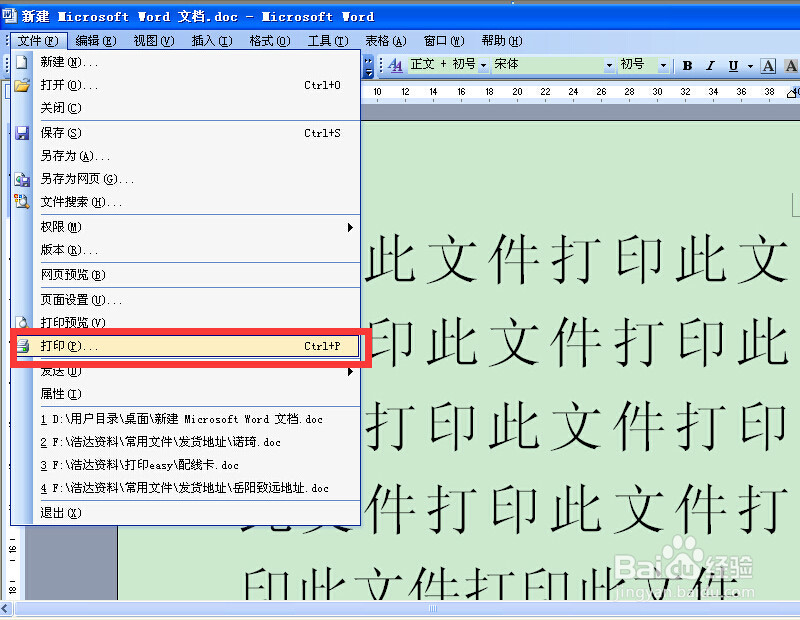Select 退出(X) menu entry
Screen dimensions: 800x620
point(186,513)
